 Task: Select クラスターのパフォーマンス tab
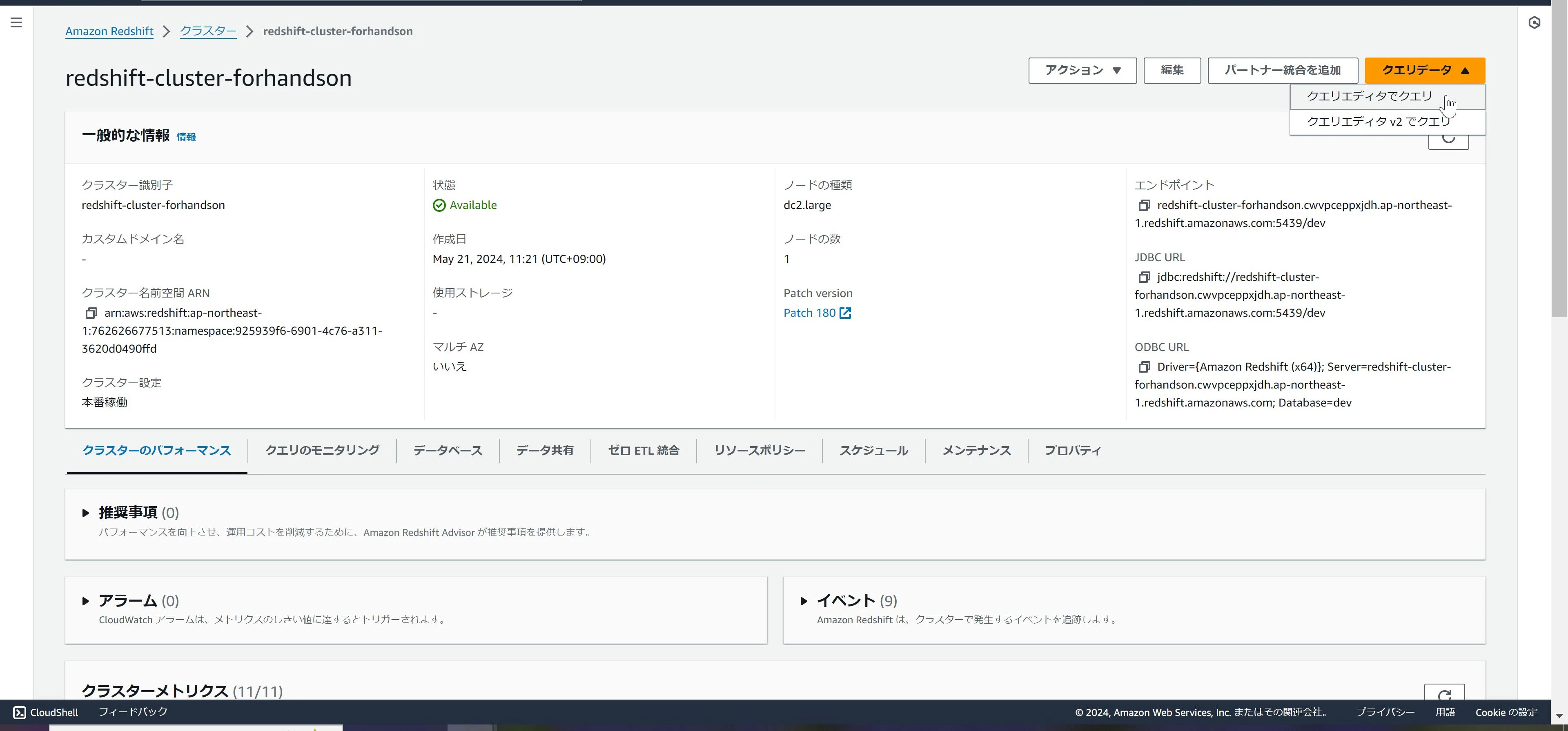[x=156, y=451]
